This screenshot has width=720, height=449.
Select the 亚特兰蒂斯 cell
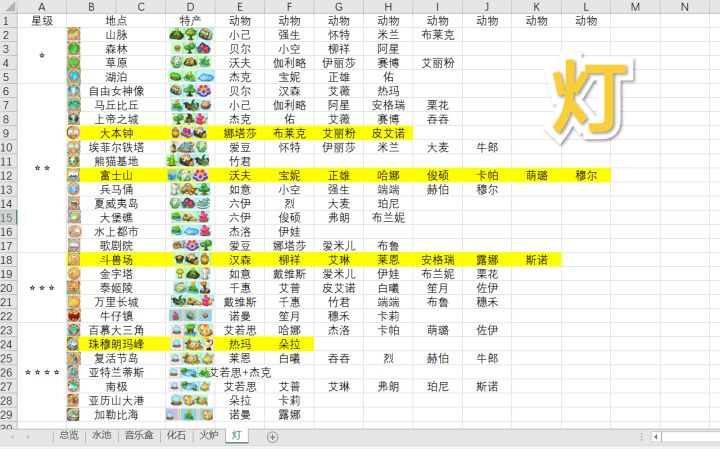point(116,372)
